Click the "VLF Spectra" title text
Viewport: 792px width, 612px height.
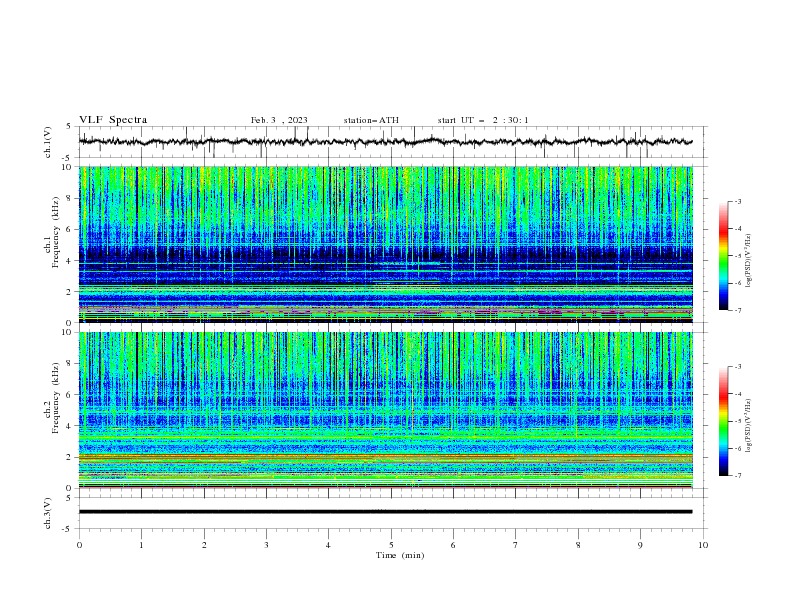[x=113, y=120]
